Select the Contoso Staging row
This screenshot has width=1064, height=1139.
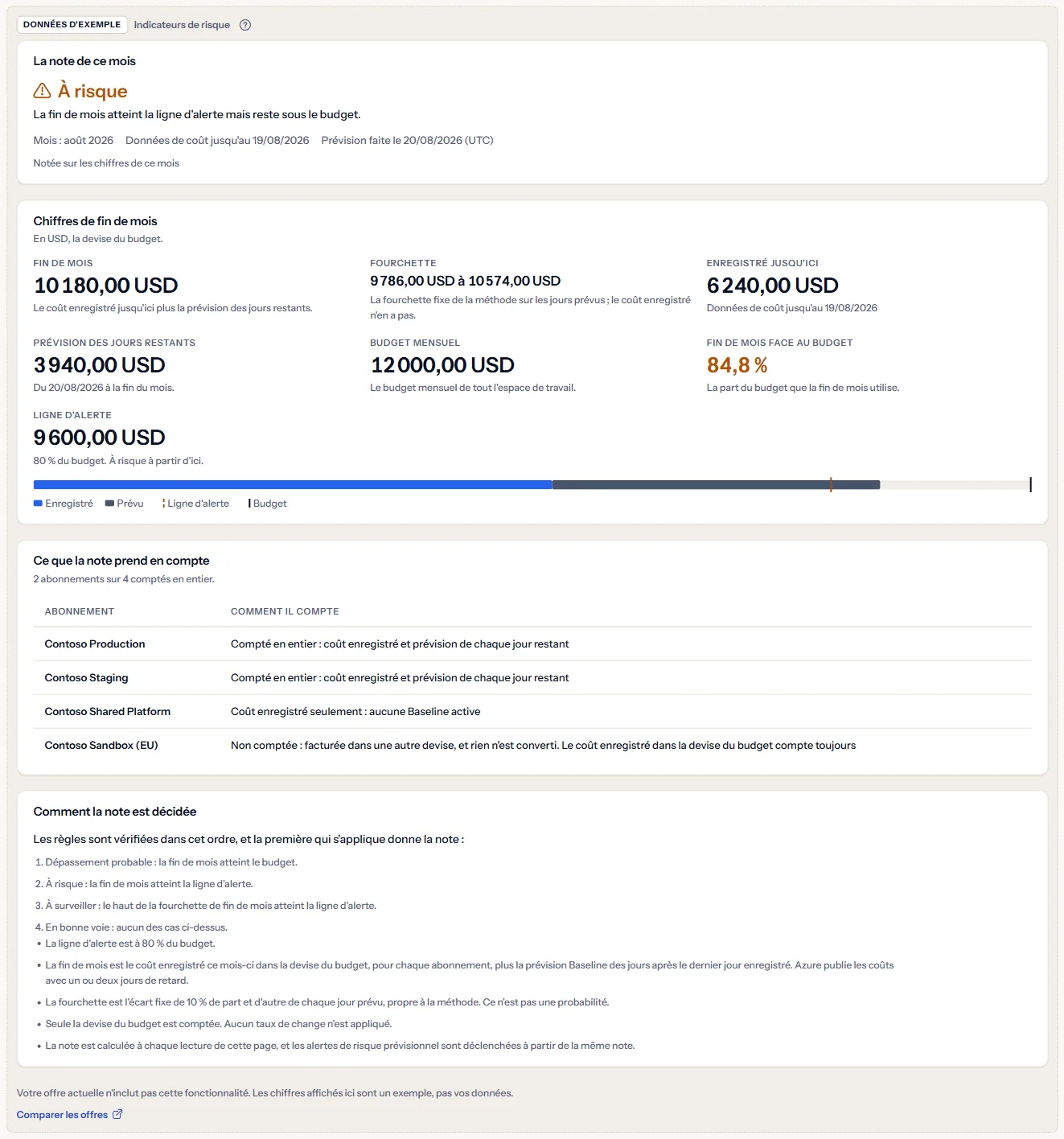coord(532,678)
